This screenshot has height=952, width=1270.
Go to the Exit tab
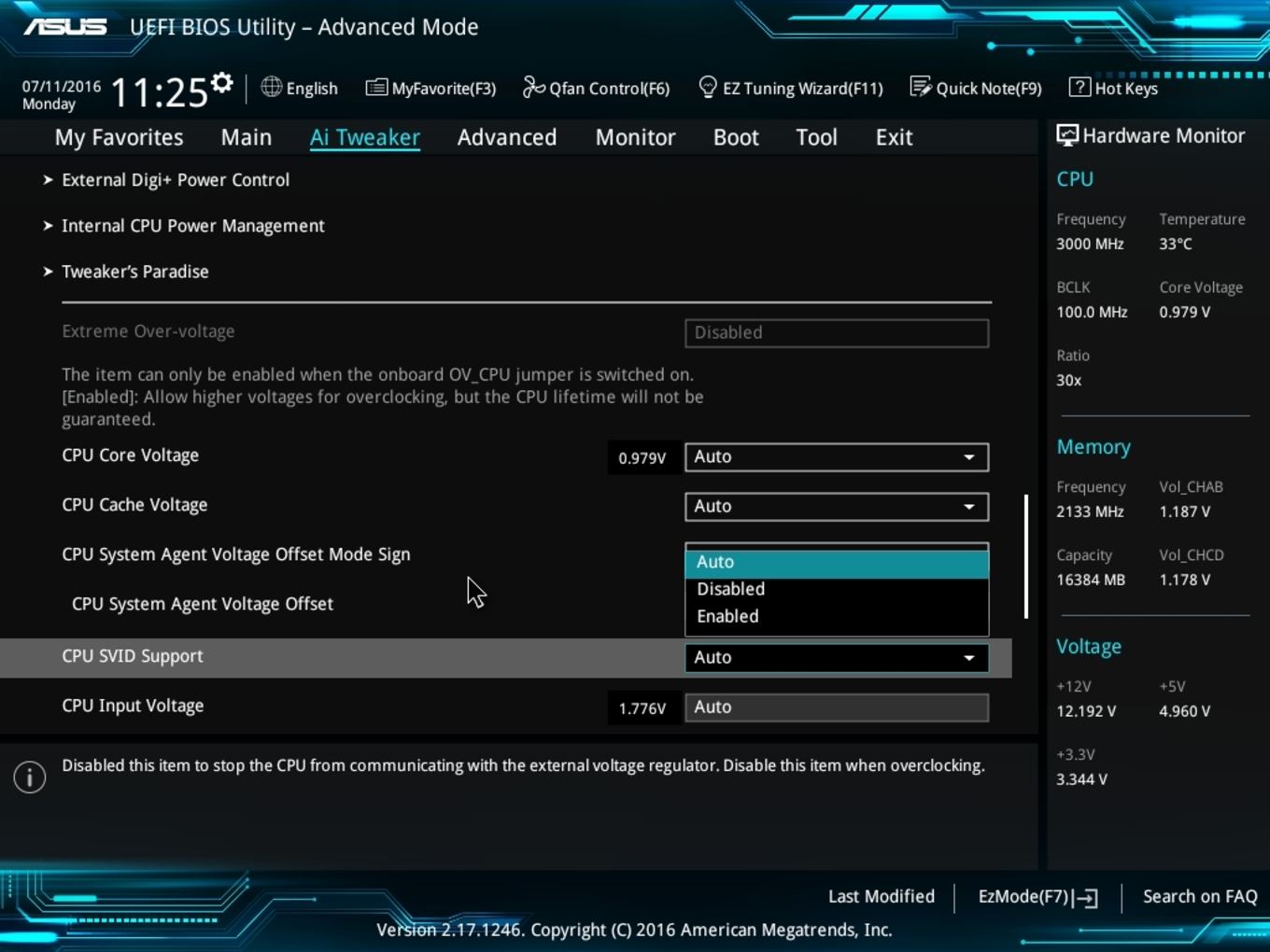pos(894,137)
